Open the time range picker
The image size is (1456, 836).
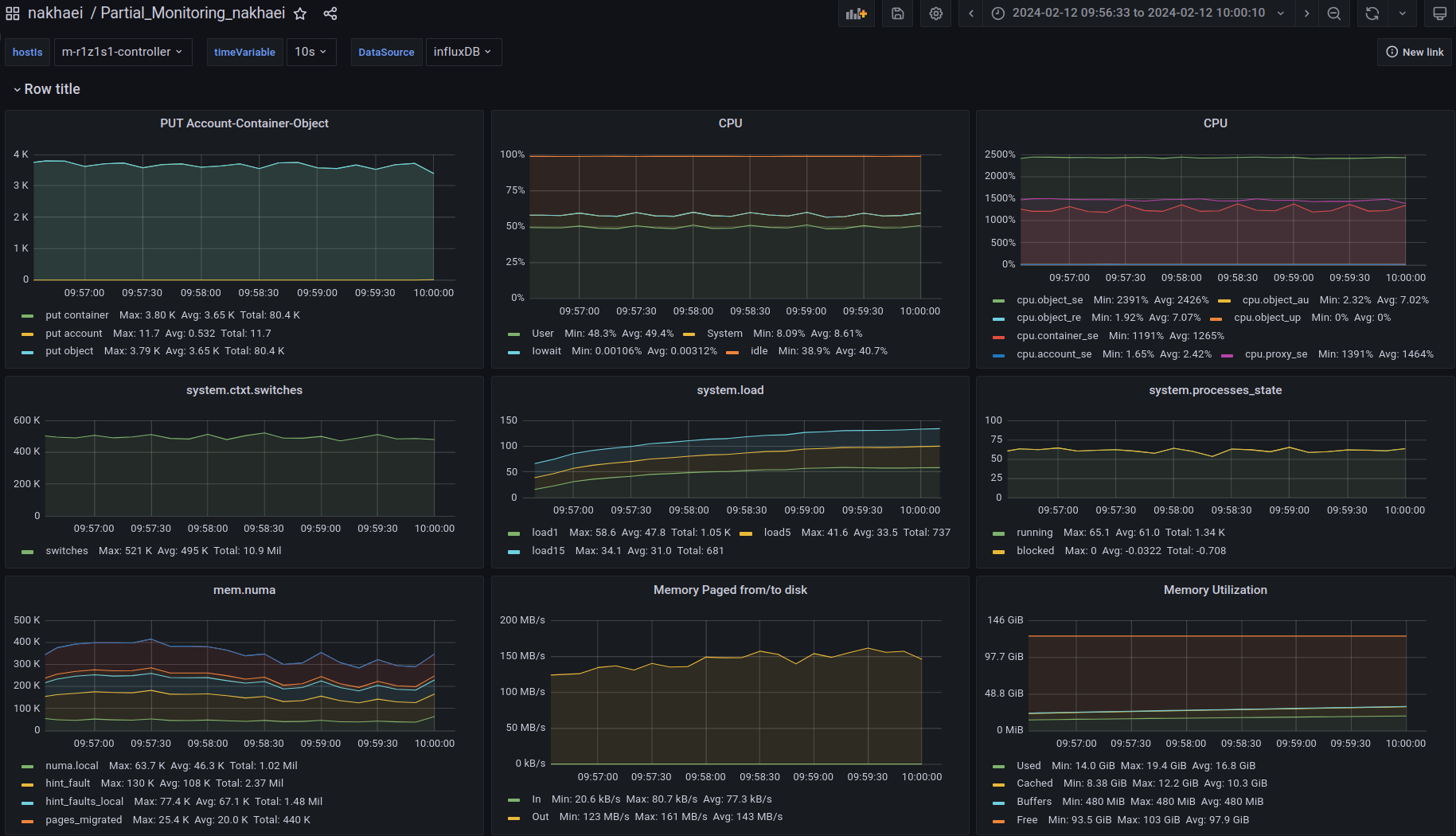pyautogui.click(x=1138, y=14)
